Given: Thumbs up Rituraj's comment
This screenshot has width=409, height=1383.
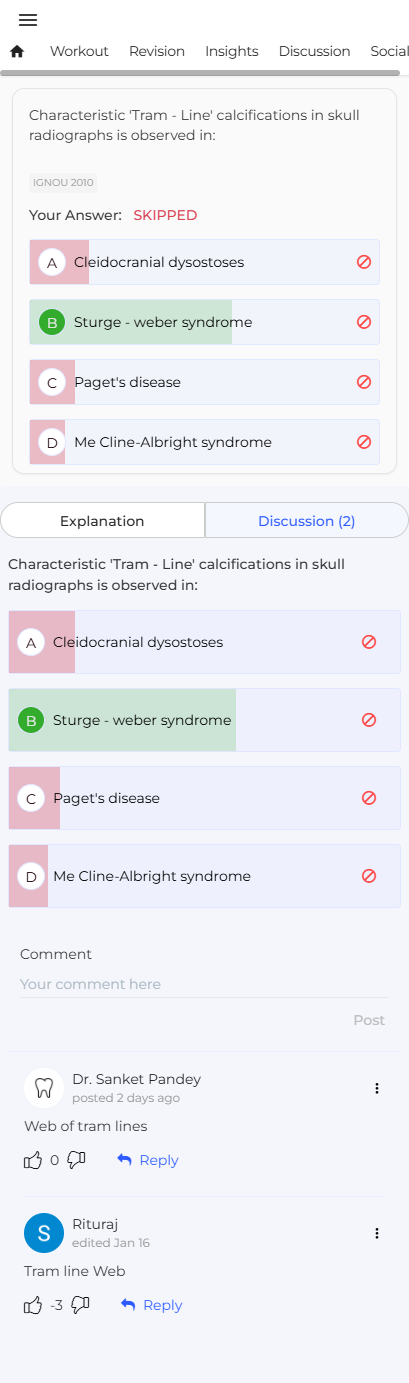Looking at the screenshot, I should 33,1305.
